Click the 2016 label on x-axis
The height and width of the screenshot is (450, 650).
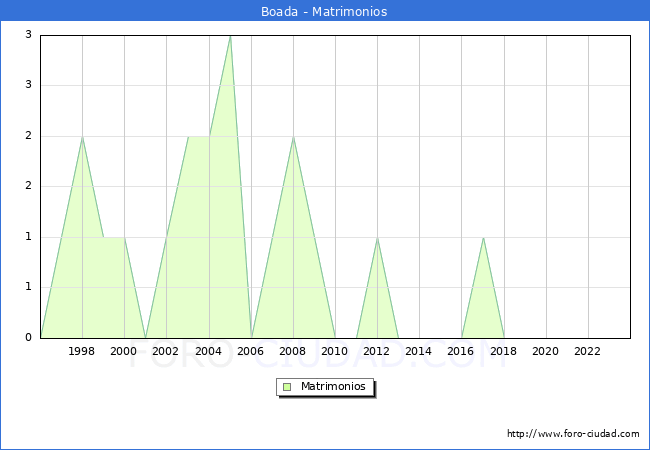461,351
